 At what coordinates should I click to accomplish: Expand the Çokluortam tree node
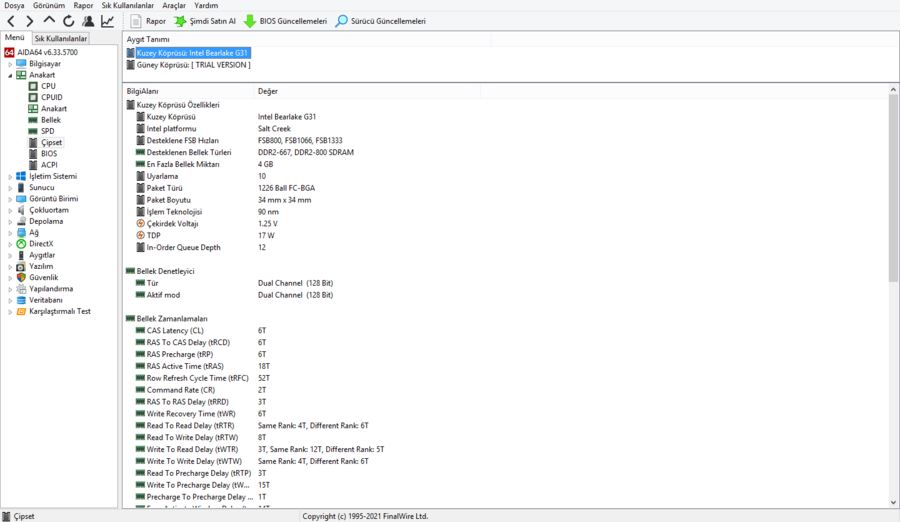[10, 210]
